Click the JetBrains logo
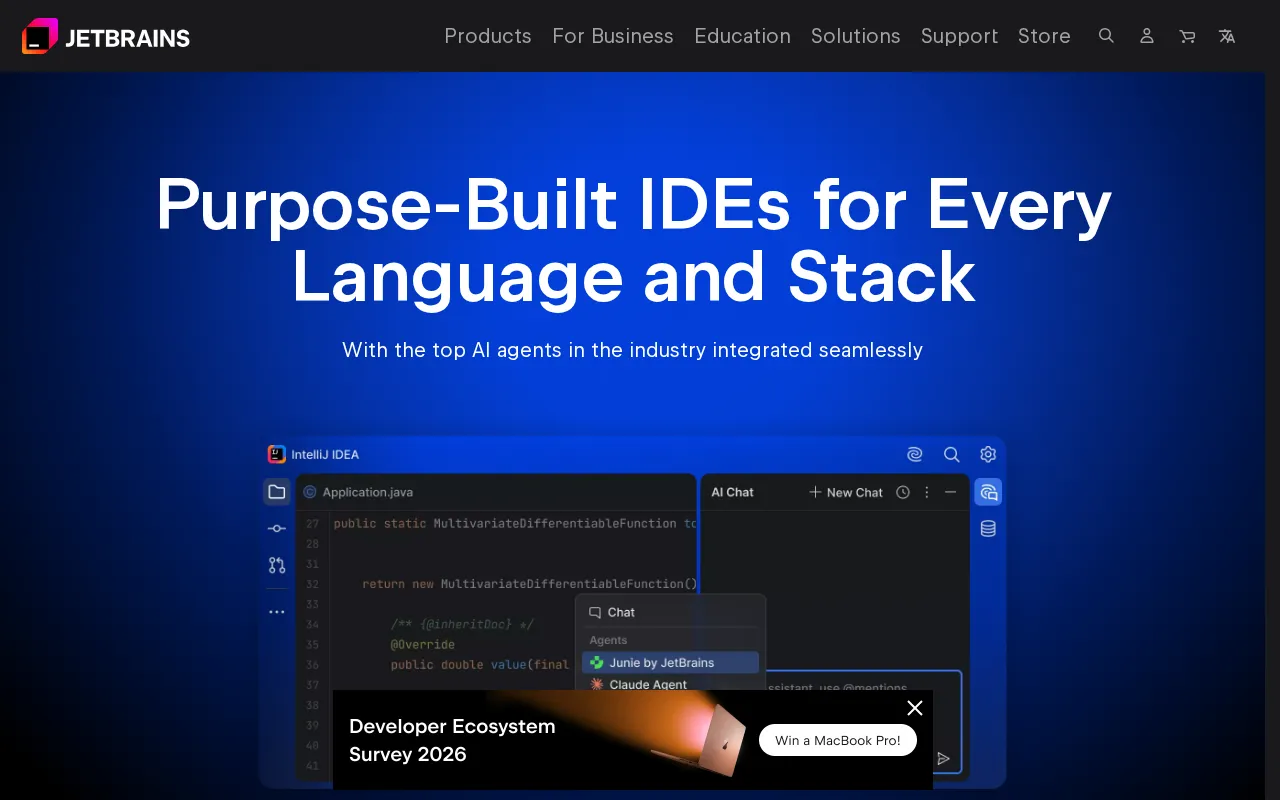 pyautogui.click(x=106, y=36)
